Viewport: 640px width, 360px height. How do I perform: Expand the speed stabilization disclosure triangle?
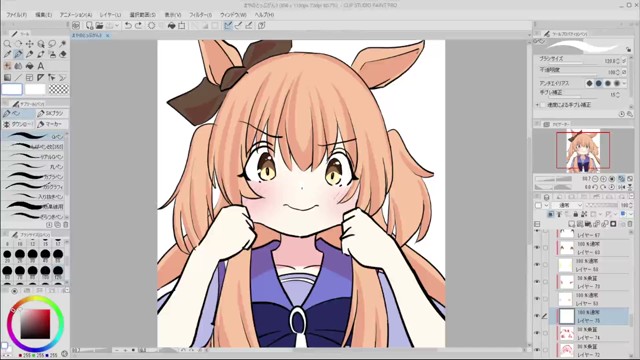click(x=537, y=105)
